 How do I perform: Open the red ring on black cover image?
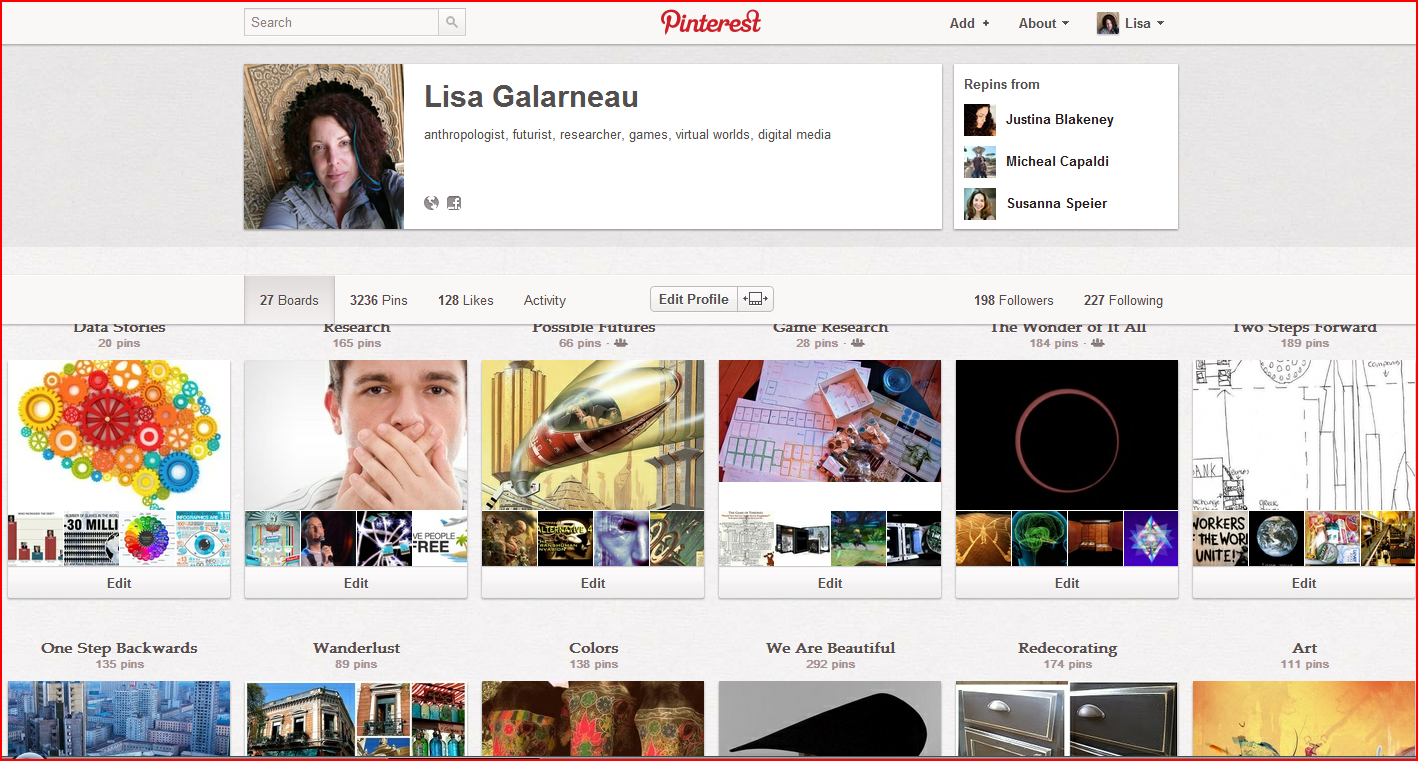tap(1067, 435)
